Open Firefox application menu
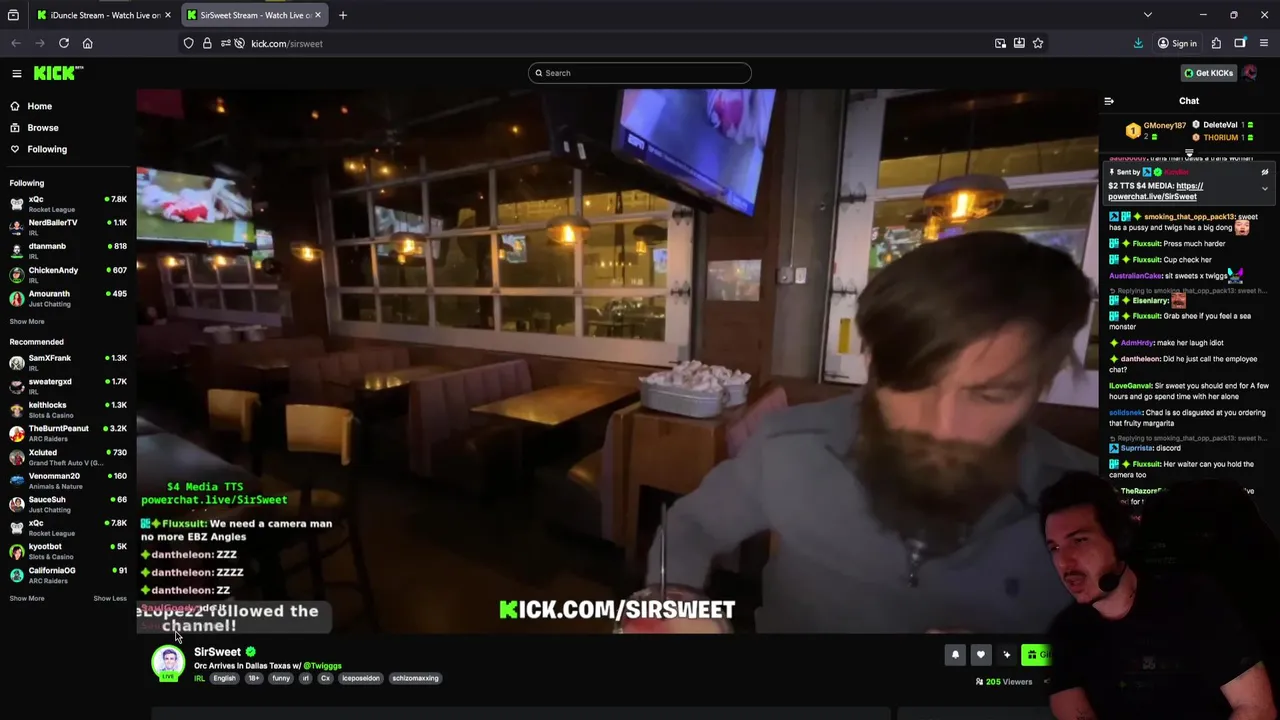The width and height of the screenshot is (1280, 720). [1264, 43]
